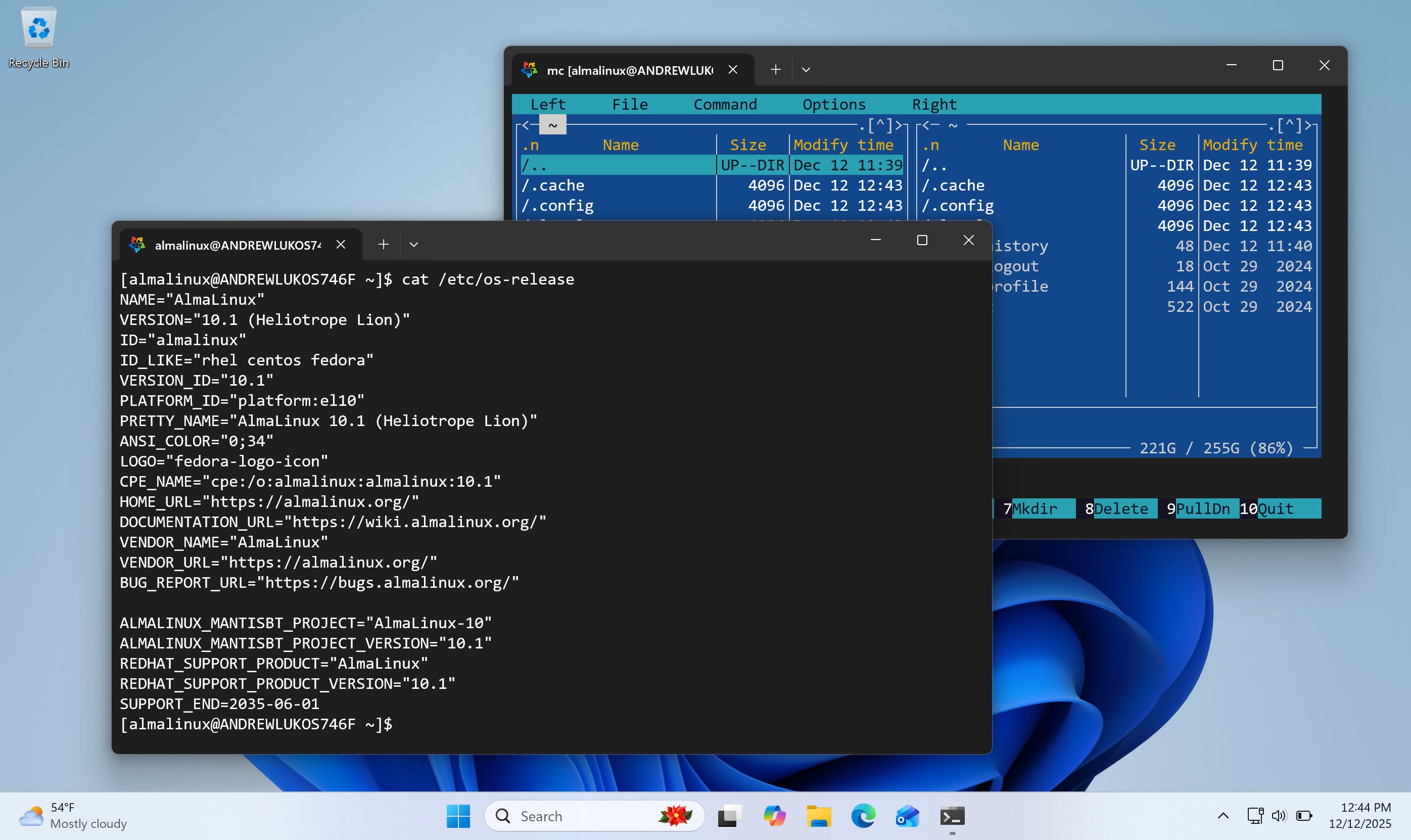
Task: Show hidden icons in the system tray
Action: [x=1222, y=816]
